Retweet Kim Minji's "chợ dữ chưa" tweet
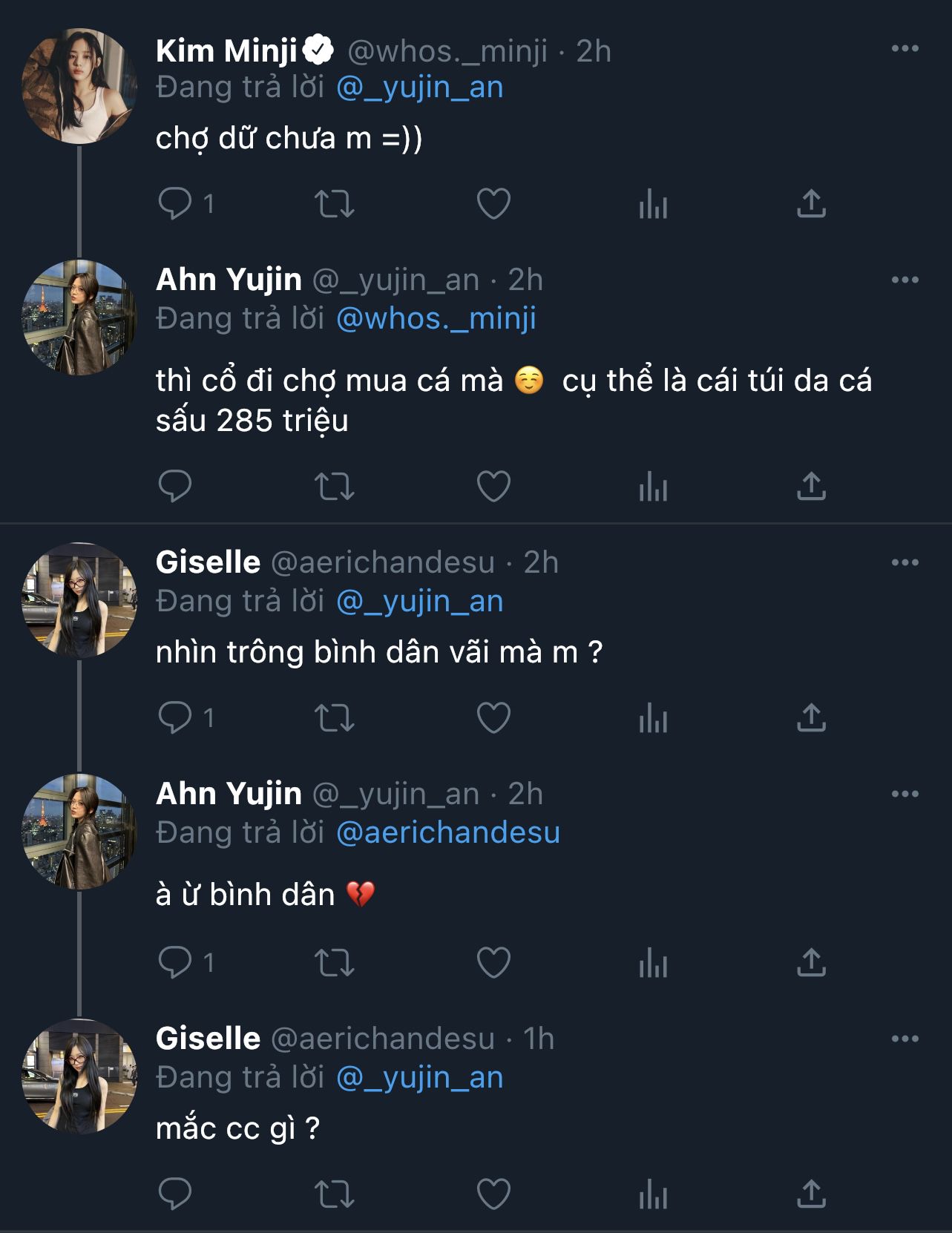 pyautogui.click(x=334, y=203)
